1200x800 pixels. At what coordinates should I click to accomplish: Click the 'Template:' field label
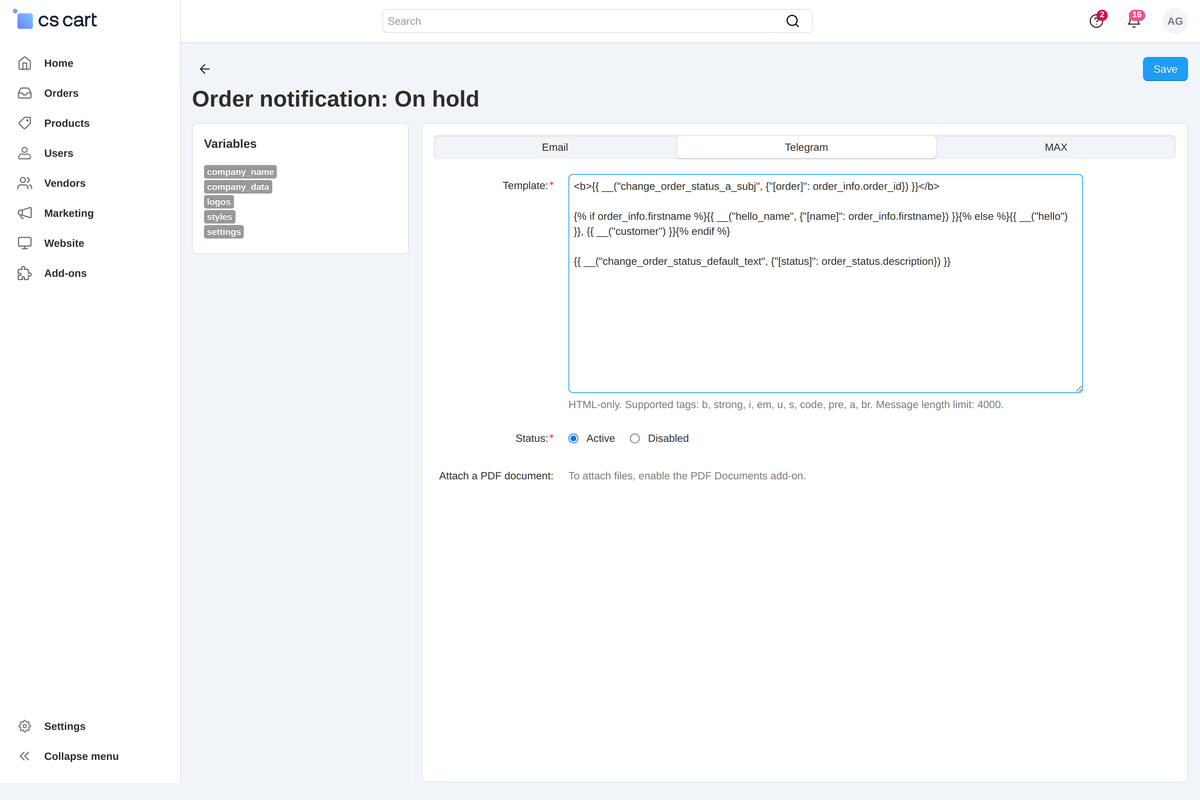click(526, 185)
